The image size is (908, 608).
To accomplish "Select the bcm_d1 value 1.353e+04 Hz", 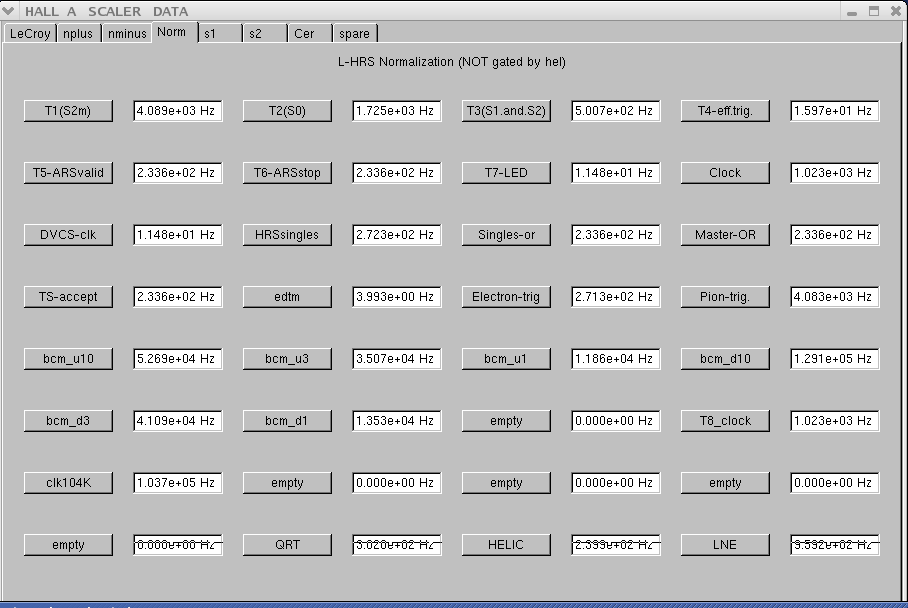I will pos(397,420).
